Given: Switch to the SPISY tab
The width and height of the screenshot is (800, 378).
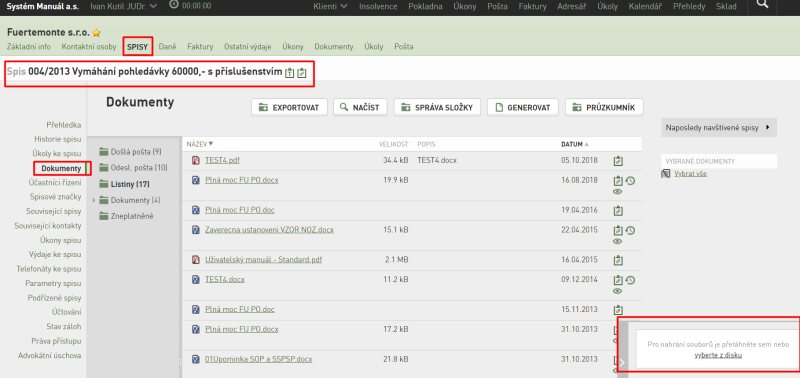Looking at the screenshot, I should click(x=138, y=46).
